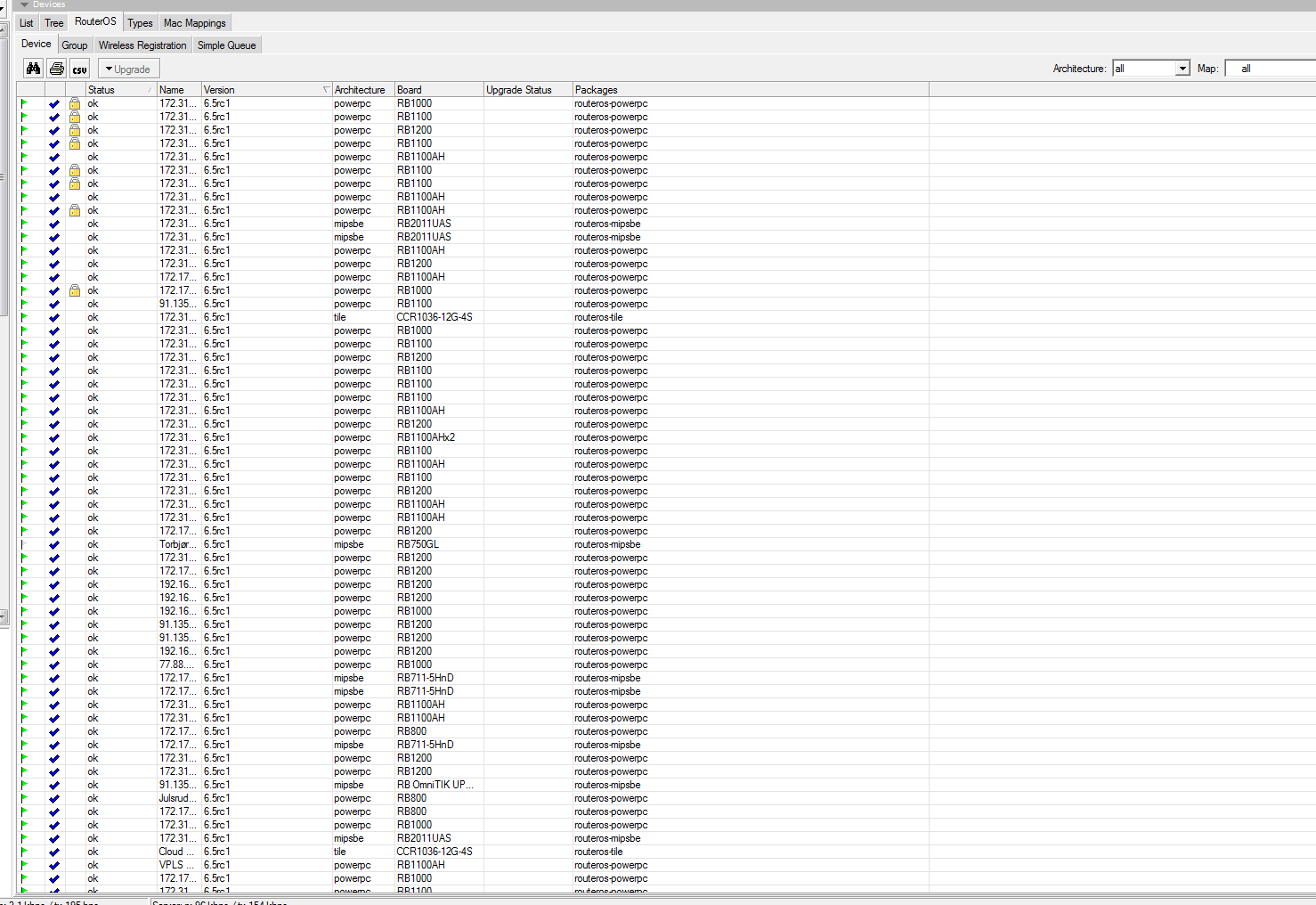Open the Architecture filter combo box
This screenshot has height=905, width=1316.
(1151, 69)
